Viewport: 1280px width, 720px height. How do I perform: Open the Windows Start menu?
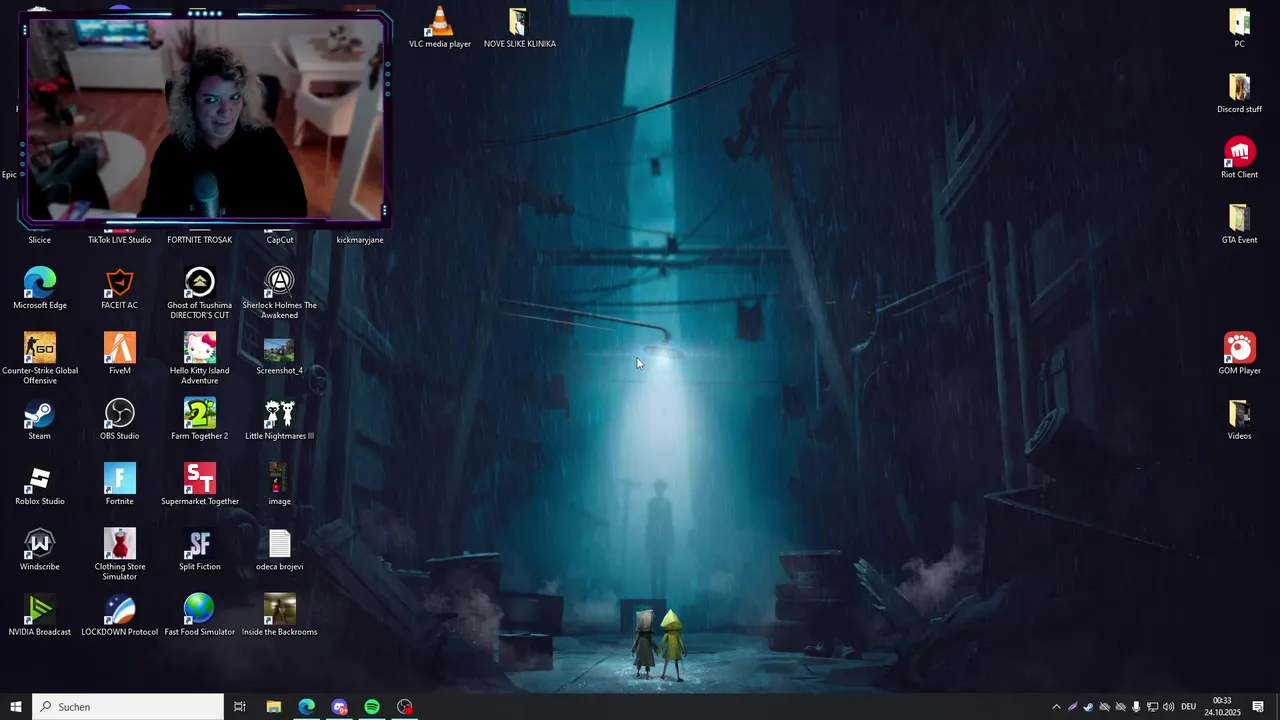pyautogui.click(x=16, y=707)
